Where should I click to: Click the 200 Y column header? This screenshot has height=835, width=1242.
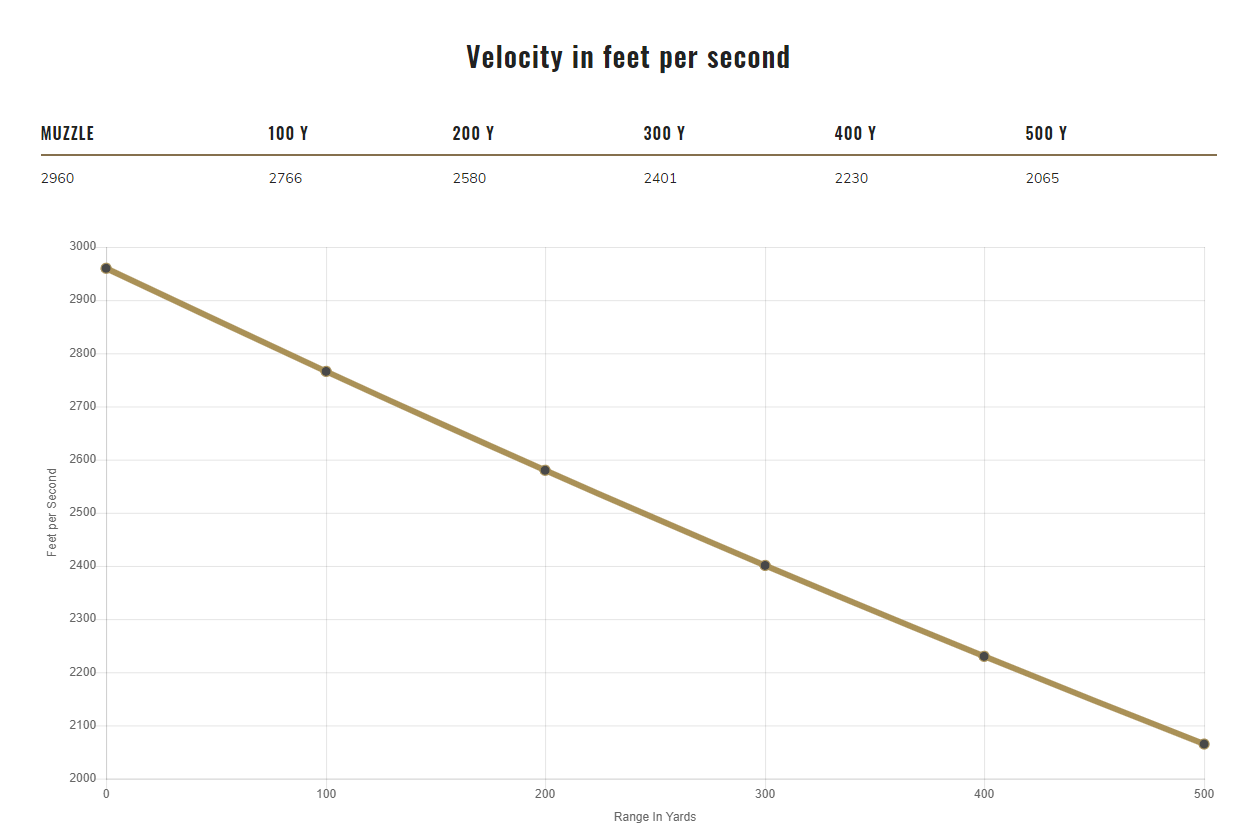[x=473, y=133]
